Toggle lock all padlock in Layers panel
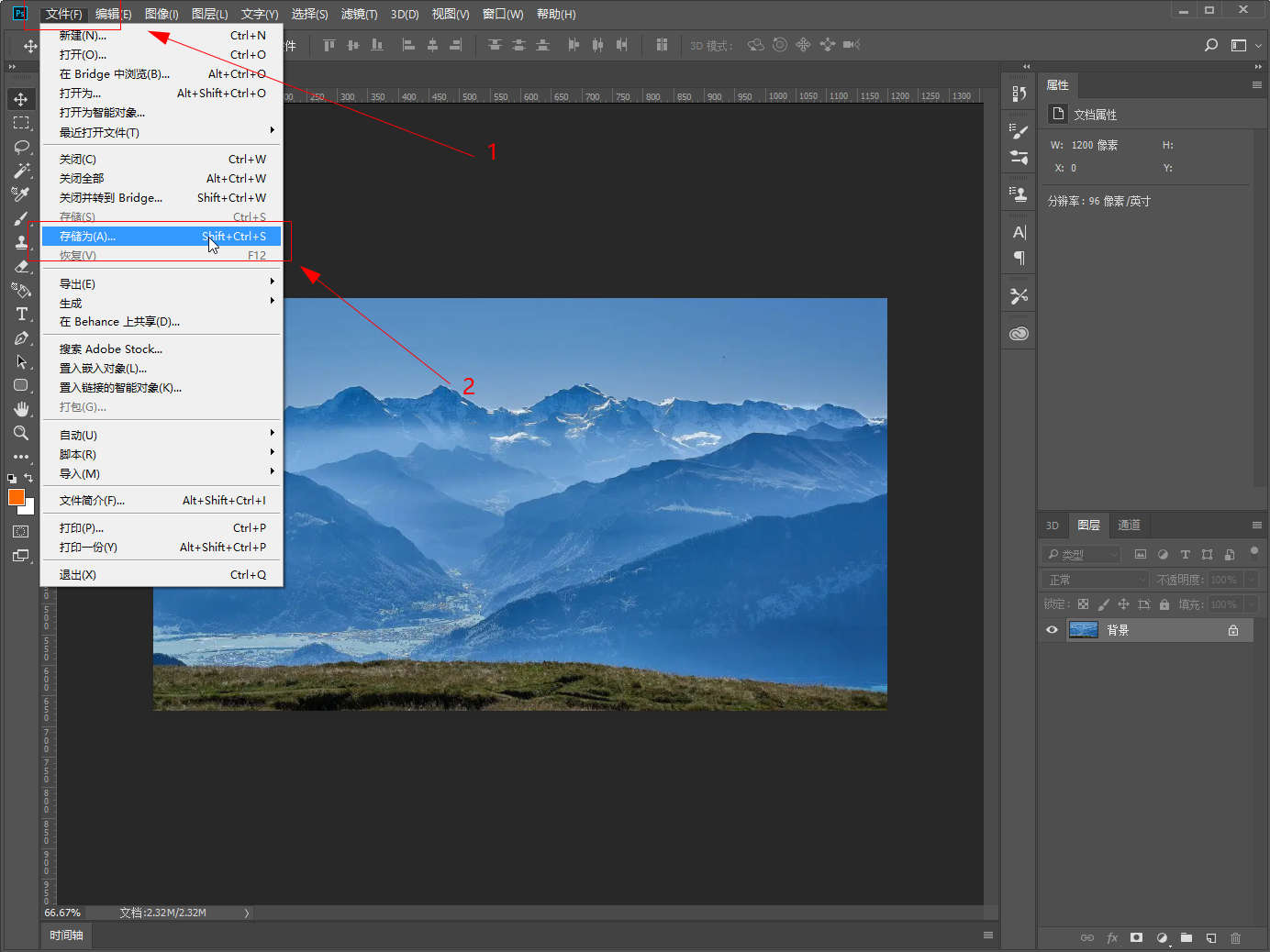Screen dimensions: 1270x952 (1164, 604)
